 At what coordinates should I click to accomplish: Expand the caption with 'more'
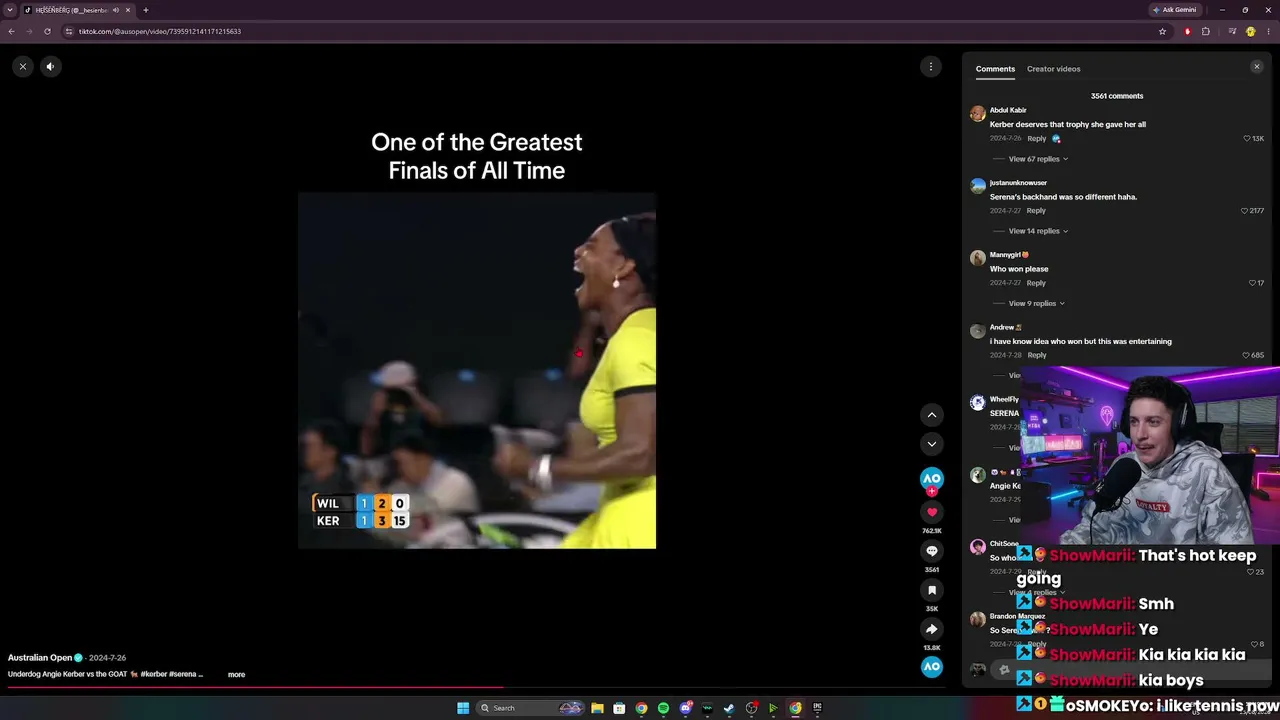pos(236,675)
